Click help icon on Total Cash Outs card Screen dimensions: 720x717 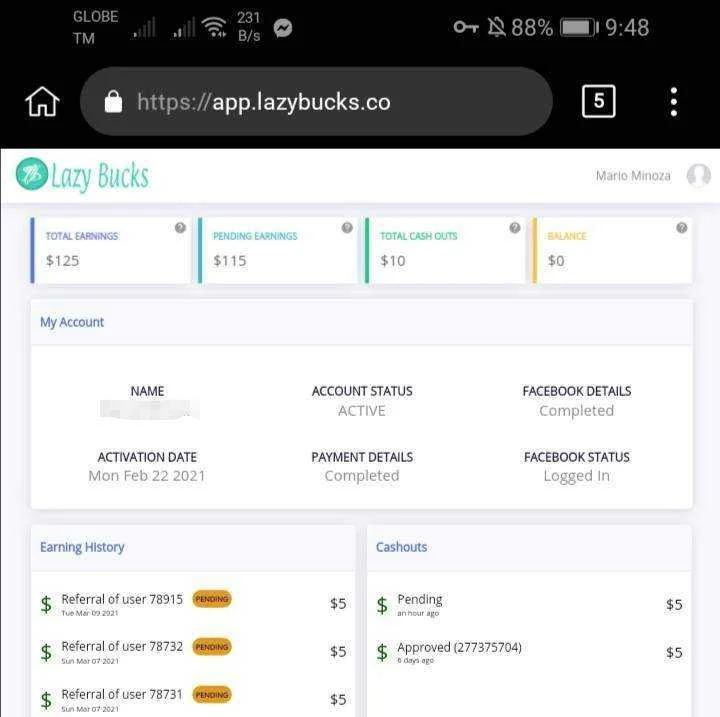click(x=515, y=227)
